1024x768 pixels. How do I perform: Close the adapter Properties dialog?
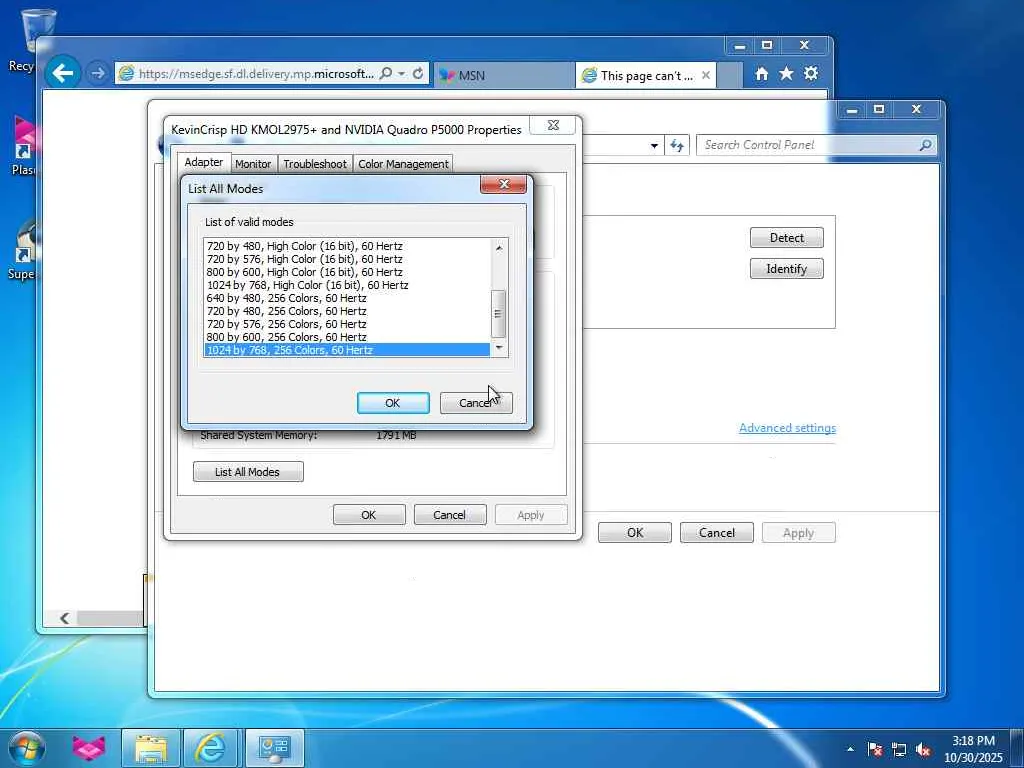pos(553,125)
